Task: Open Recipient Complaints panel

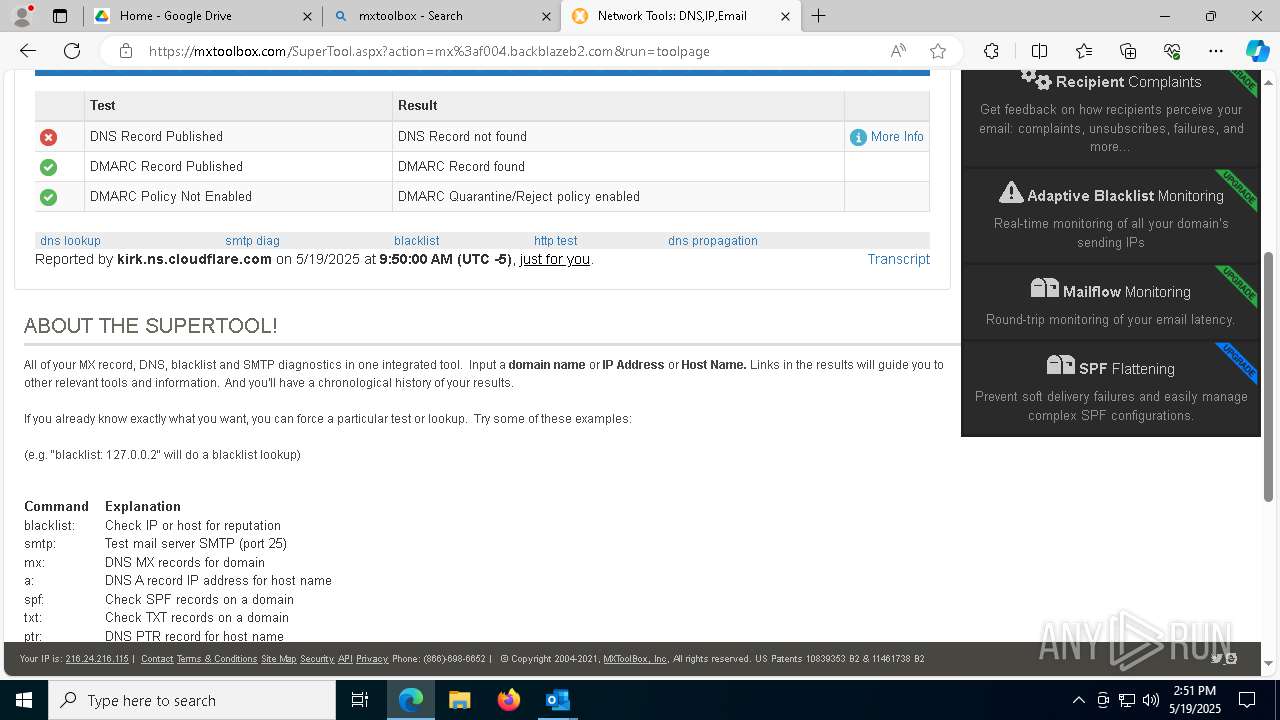Action: [x=1111, y=118]
